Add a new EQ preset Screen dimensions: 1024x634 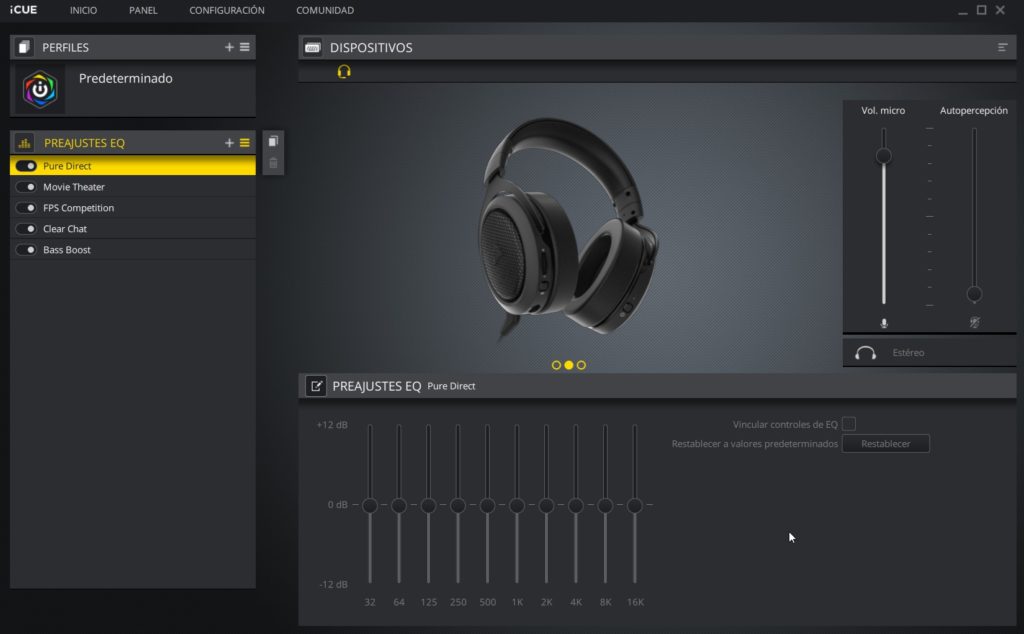(x=229, y=142)
